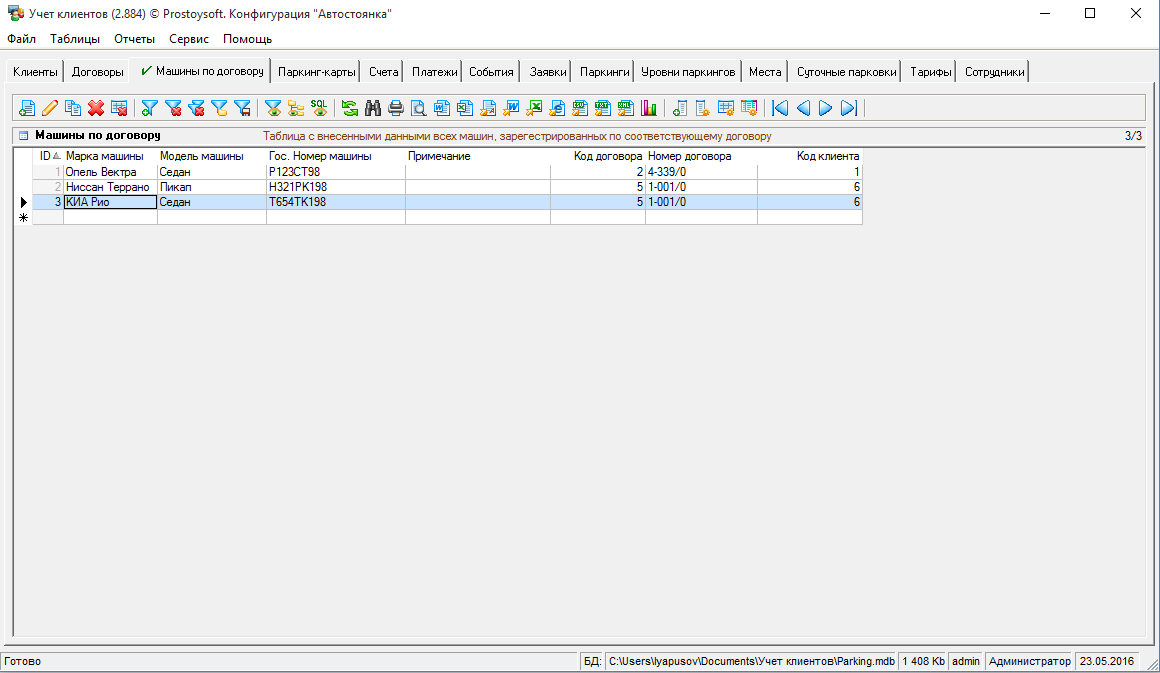Sort by the ID column header
Viewport: 1160px width, 673px height.
pyautogui.click(x=47, y=156)
